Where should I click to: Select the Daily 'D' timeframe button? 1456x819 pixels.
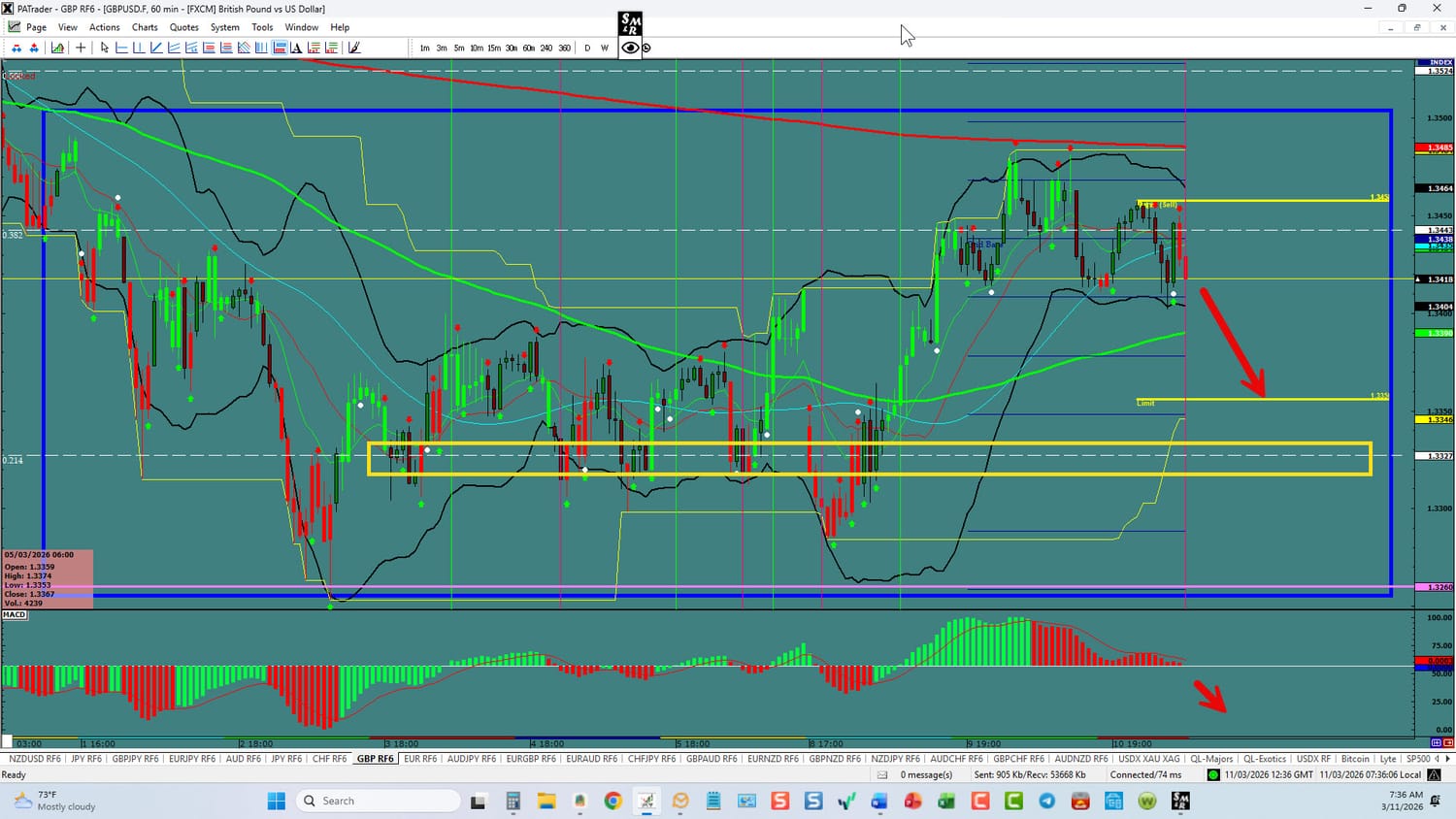point(587,48)
